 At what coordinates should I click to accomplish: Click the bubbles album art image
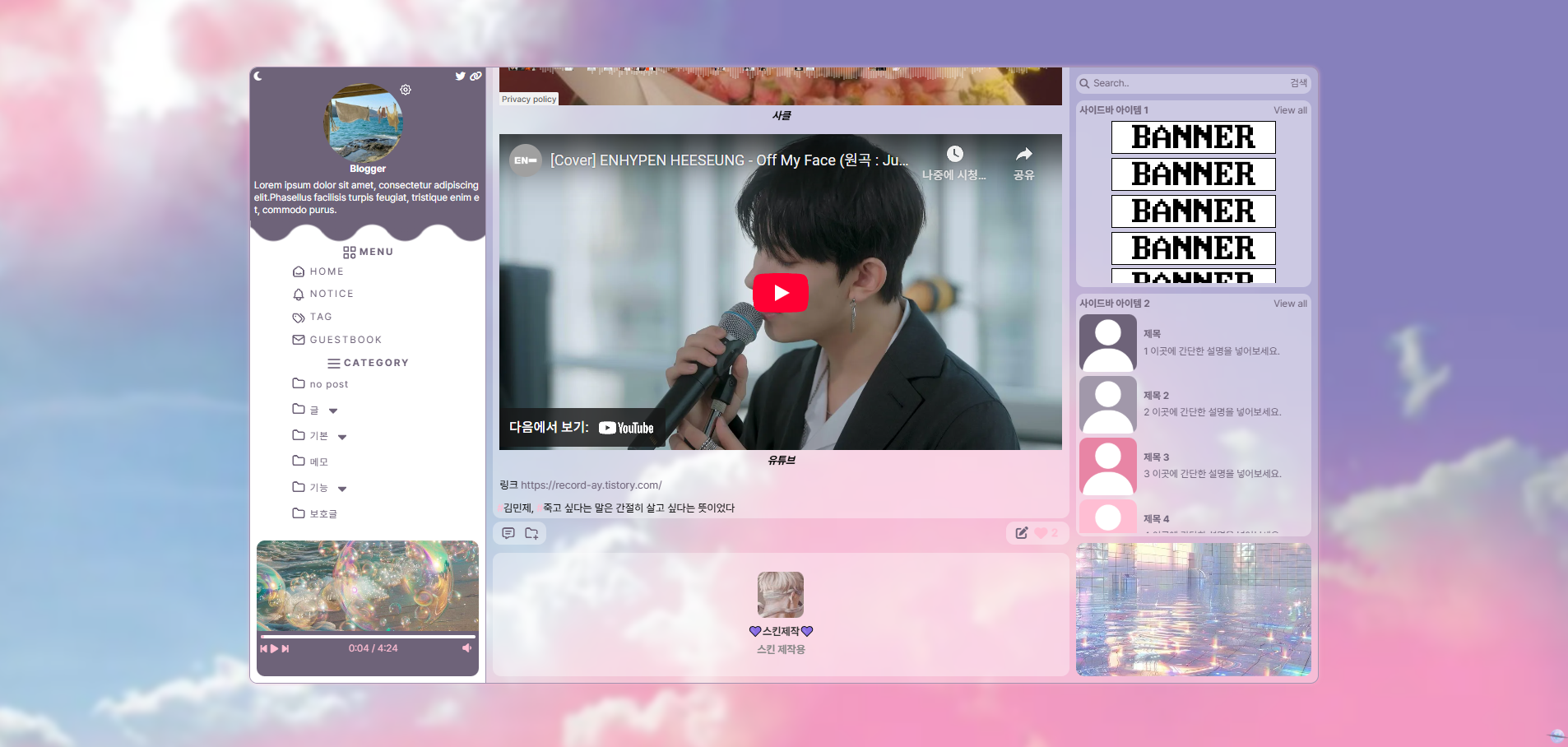click(x=368, y=586)
